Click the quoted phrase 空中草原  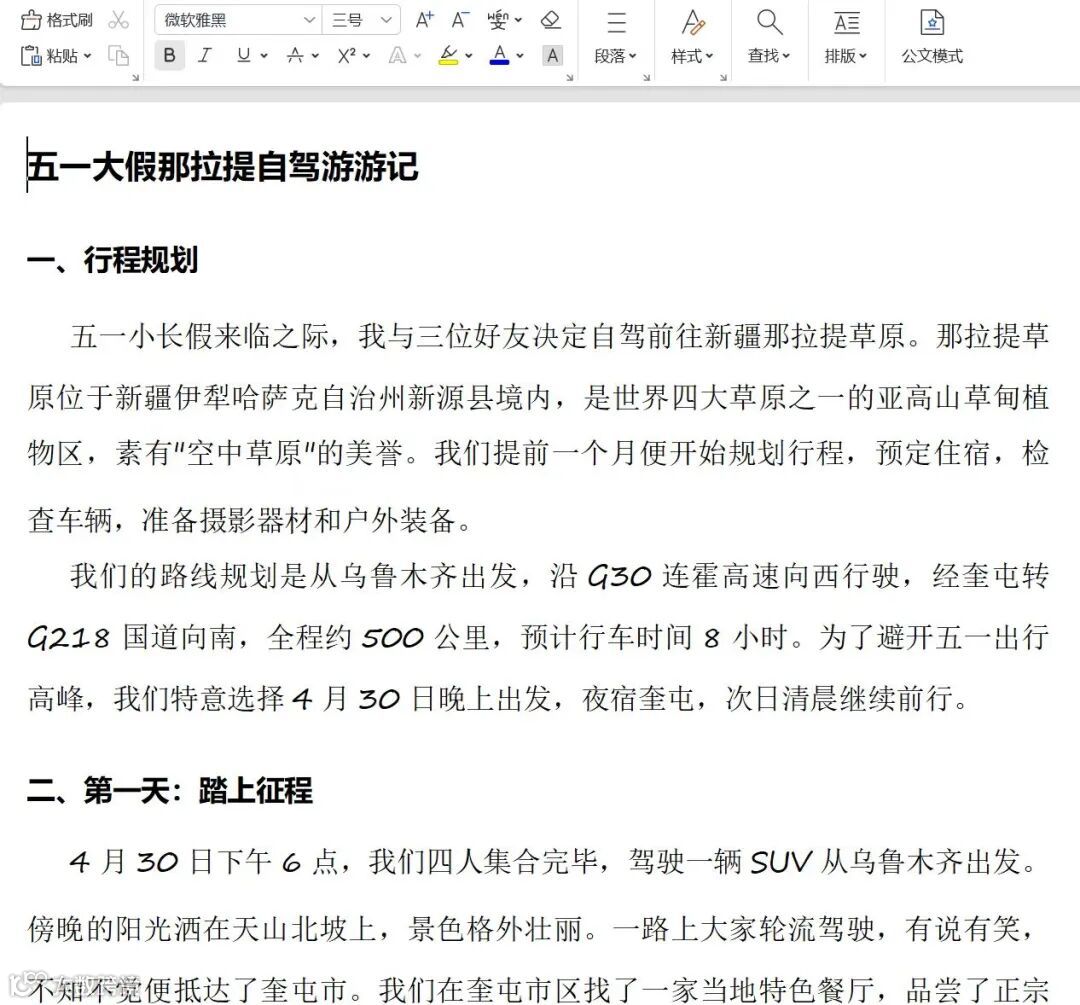[246, 453]
